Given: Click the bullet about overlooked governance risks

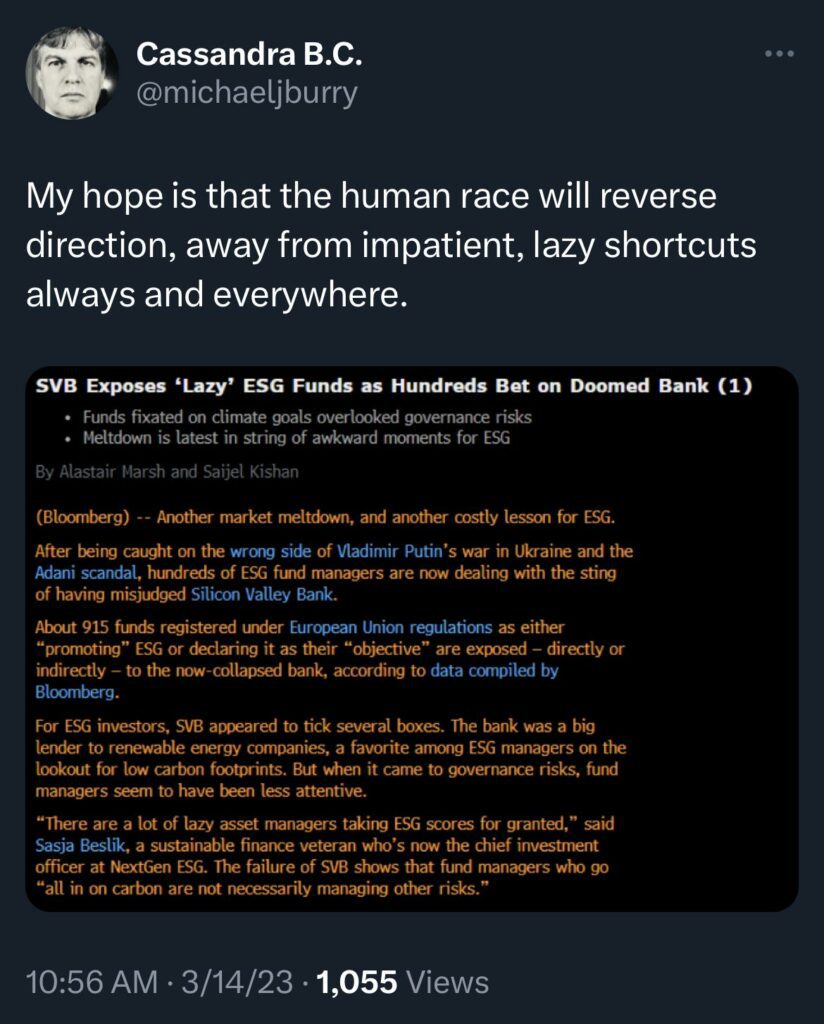Looking at the screenshot, I should click(309, 417).
